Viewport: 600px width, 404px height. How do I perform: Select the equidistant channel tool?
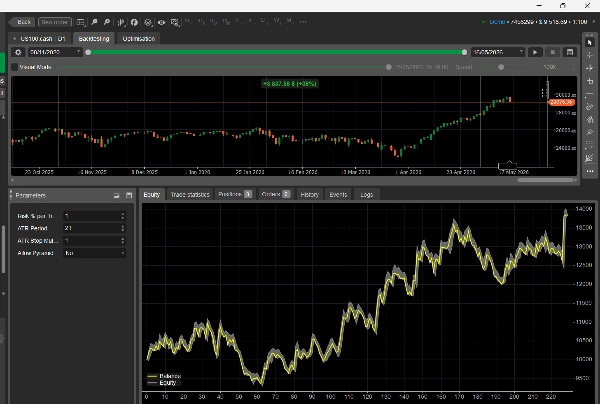click(590, 107)
